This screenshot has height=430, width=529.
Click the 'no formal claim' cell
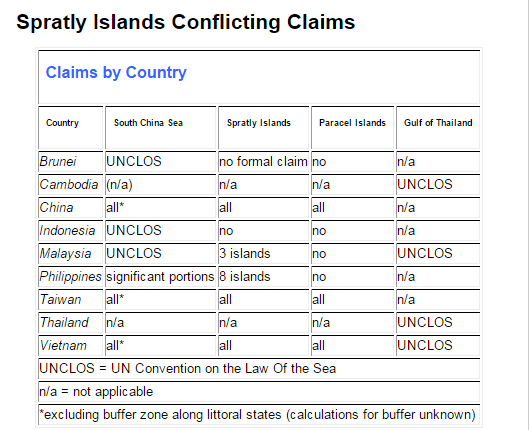pyautogui.click(x=263, y=162)
